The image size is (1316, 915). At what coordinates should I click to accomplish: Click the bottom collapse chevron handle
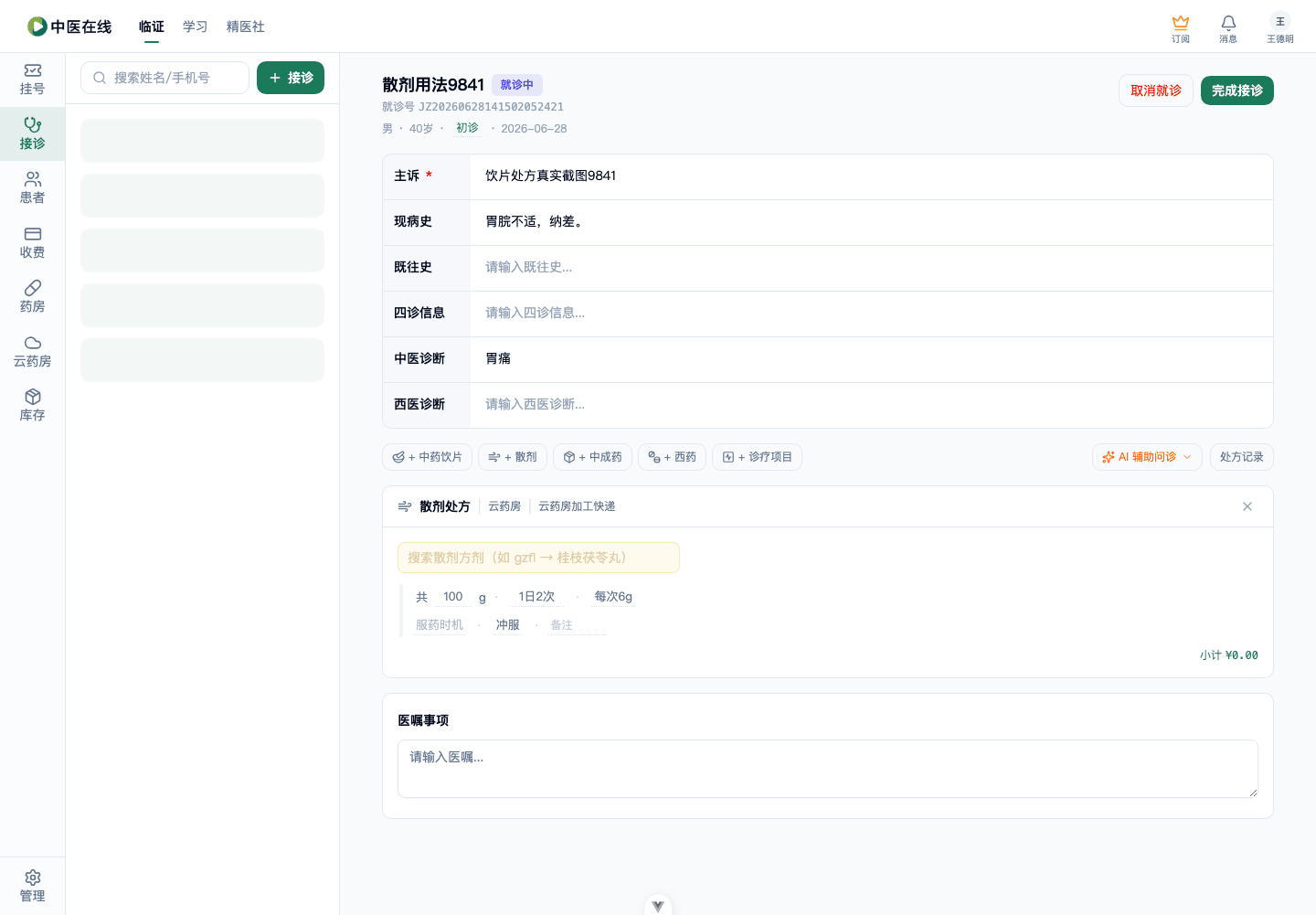(658, 906)
